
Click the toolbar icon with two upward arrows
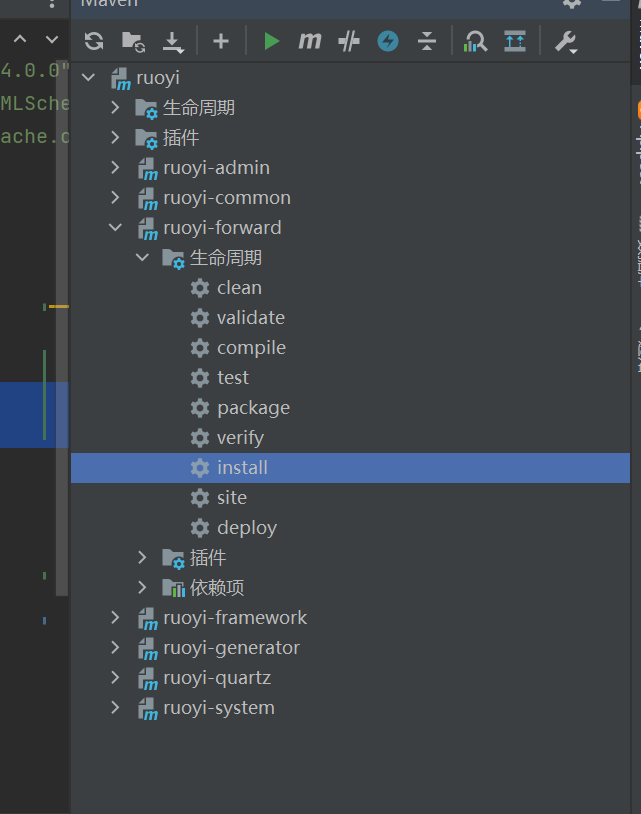[x=515, y=41]
